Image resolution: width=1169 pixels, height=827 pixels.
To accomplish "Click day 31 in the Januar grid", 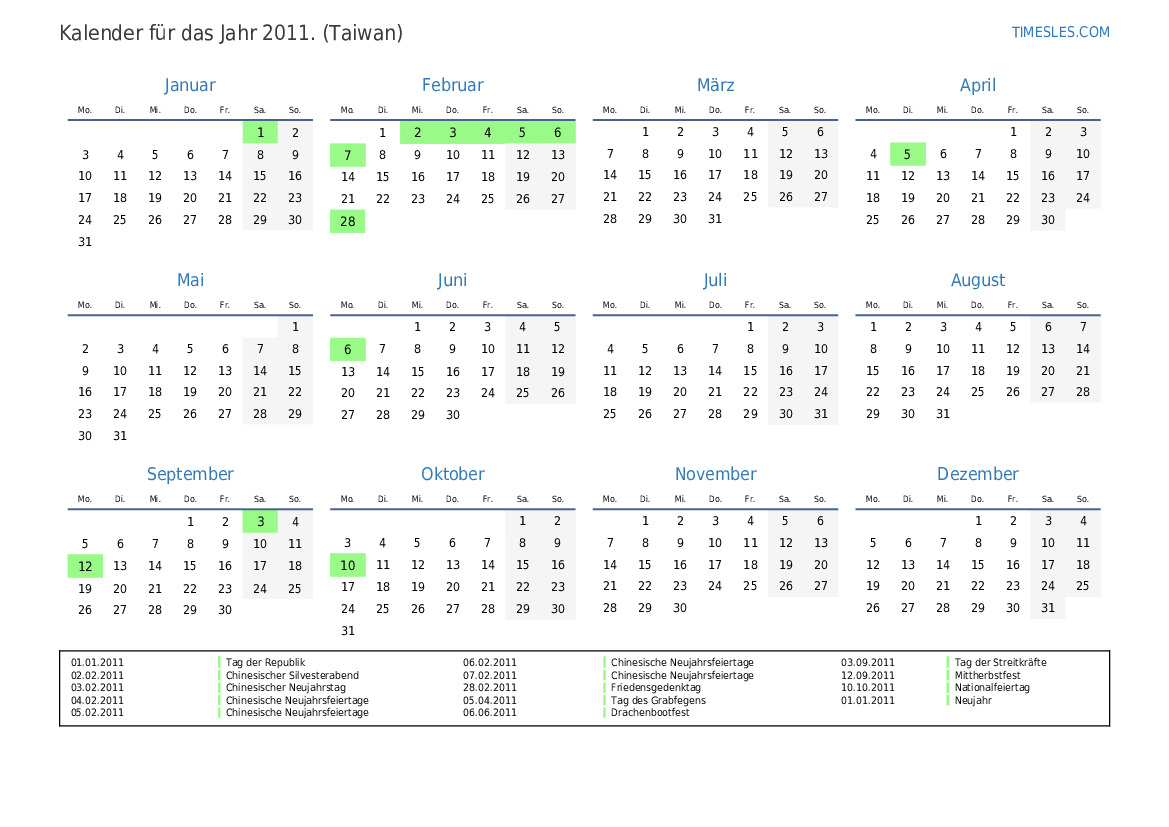I will click(x=85, y=242).
